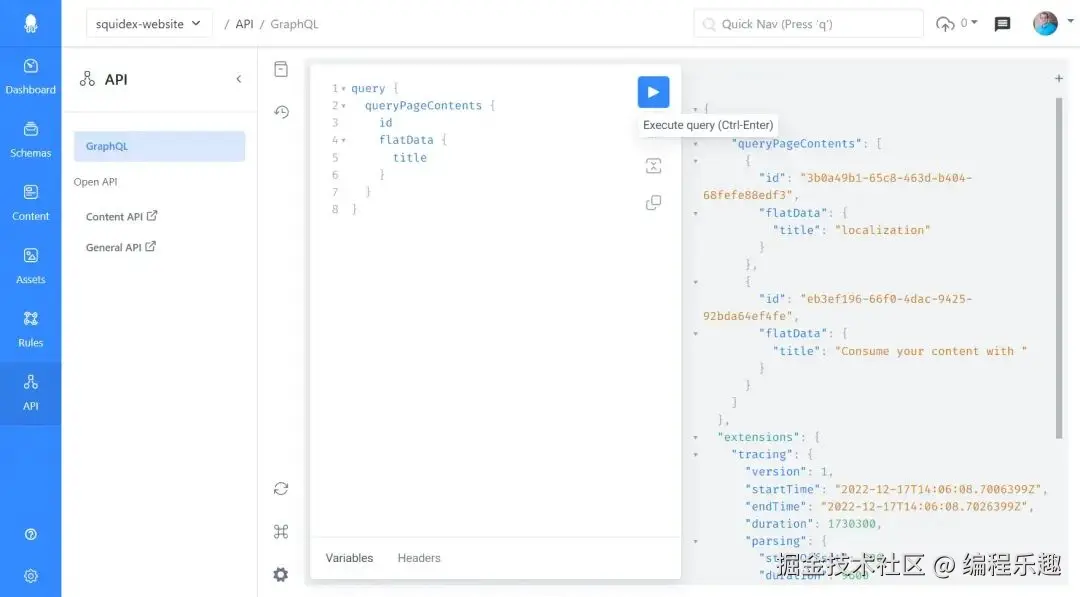Focus the Quick Nav search field
The image size is (1080, 597).
click(x=808, y=24)
